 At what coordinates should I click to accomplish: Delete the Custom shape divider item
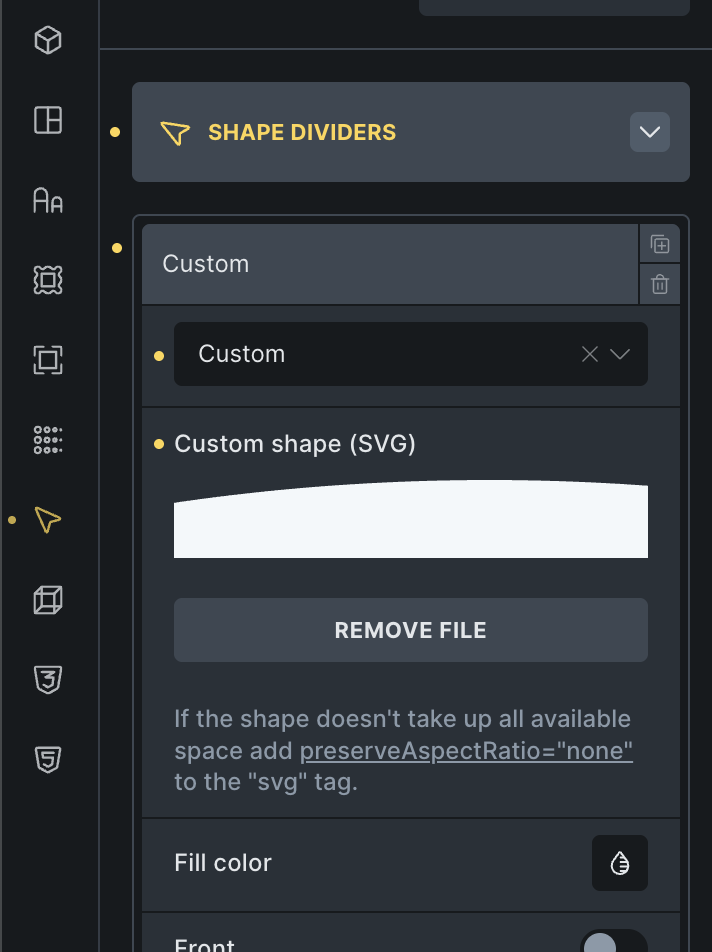point(660,284)
